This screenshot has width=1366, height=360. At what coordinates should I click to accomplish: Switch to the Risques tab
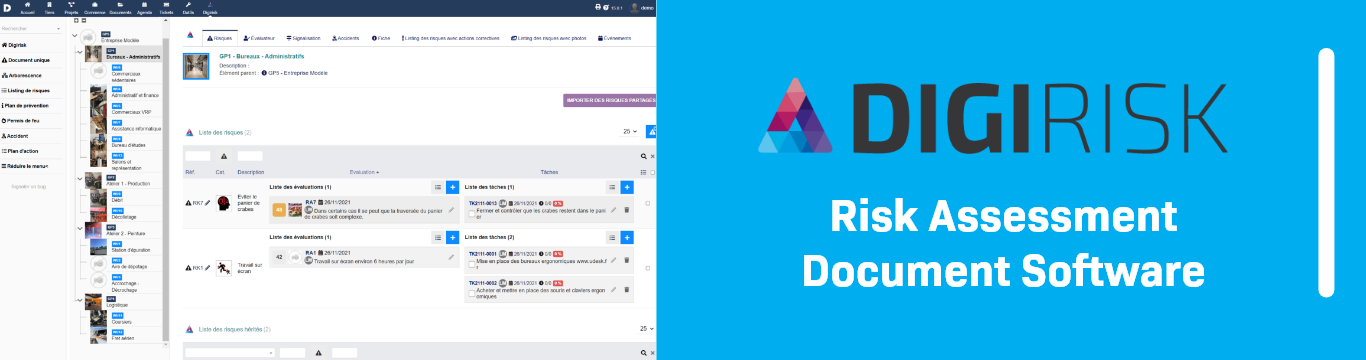pos(219,37)
